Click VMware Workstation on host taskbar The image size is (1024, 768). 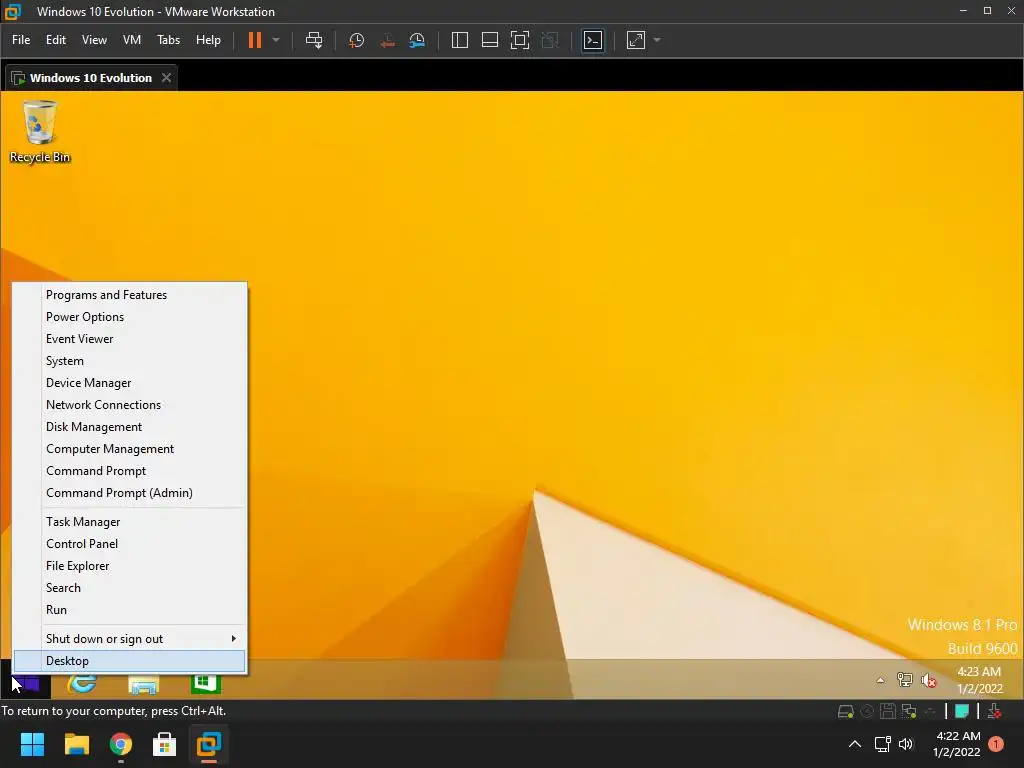pos(209,744)
